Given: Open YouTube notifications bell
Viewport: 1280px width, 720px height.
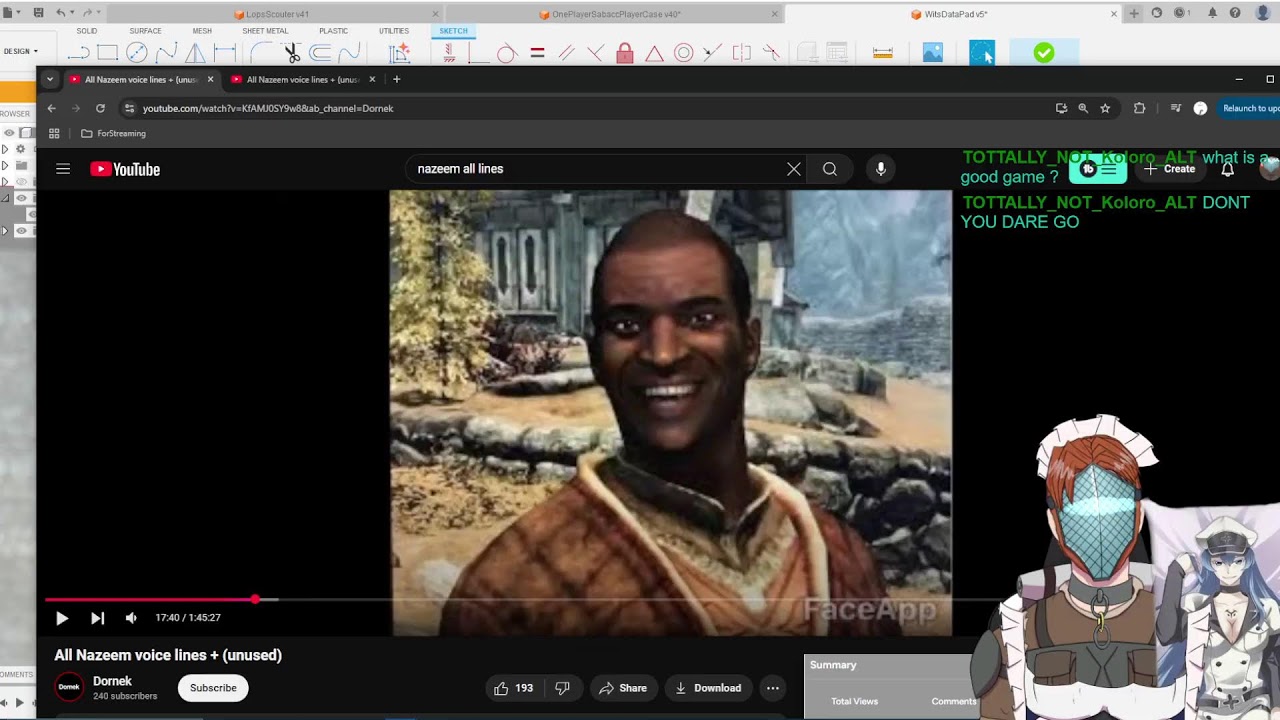Looking at the screenshot, I should [1228, 169].
